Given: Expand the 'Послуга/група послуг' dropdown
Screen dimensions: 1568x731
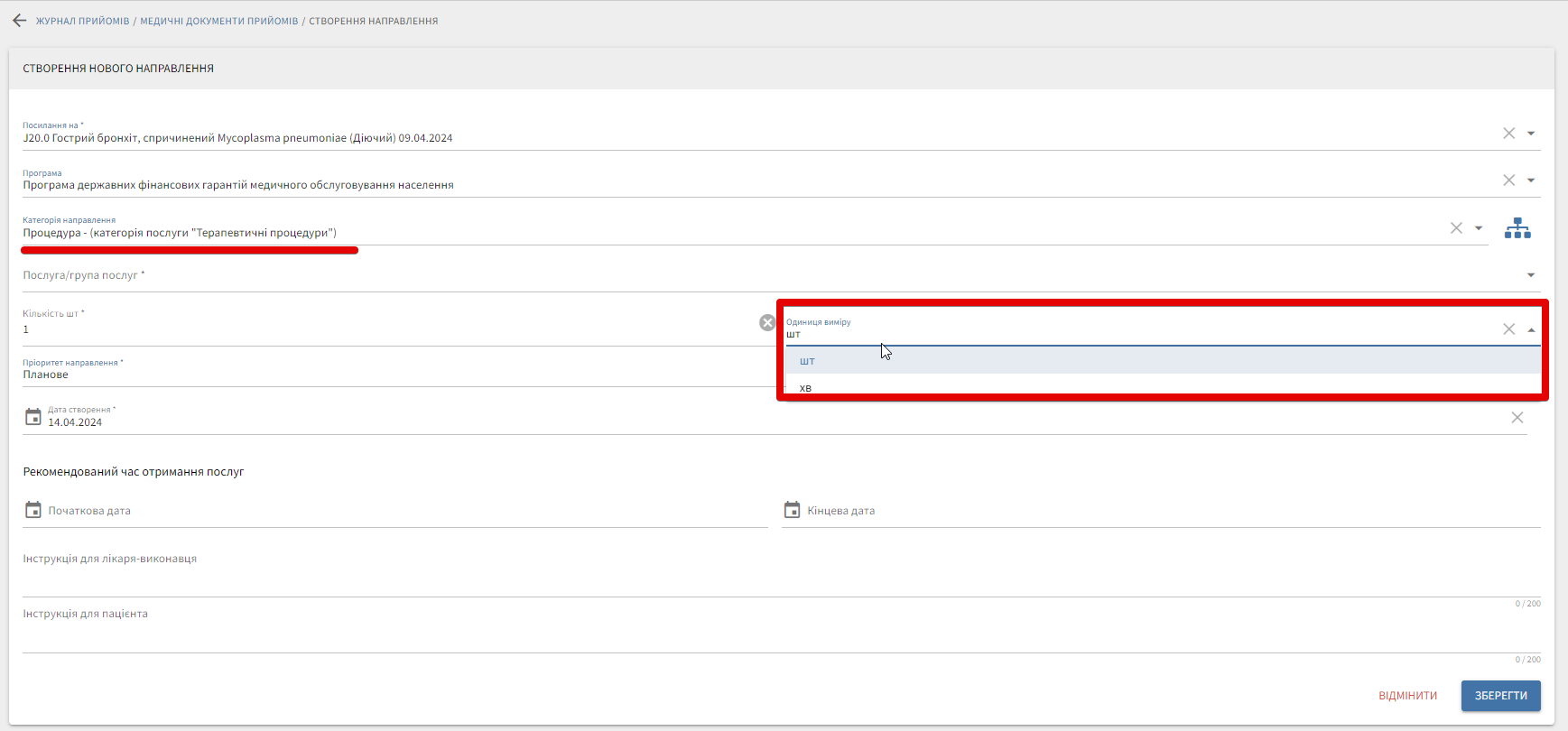Looking at the screenshot, I should (1531, 275).
